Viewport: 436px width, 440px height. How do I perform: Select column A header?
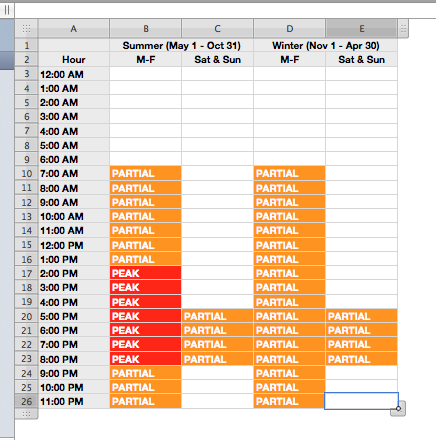74,29
